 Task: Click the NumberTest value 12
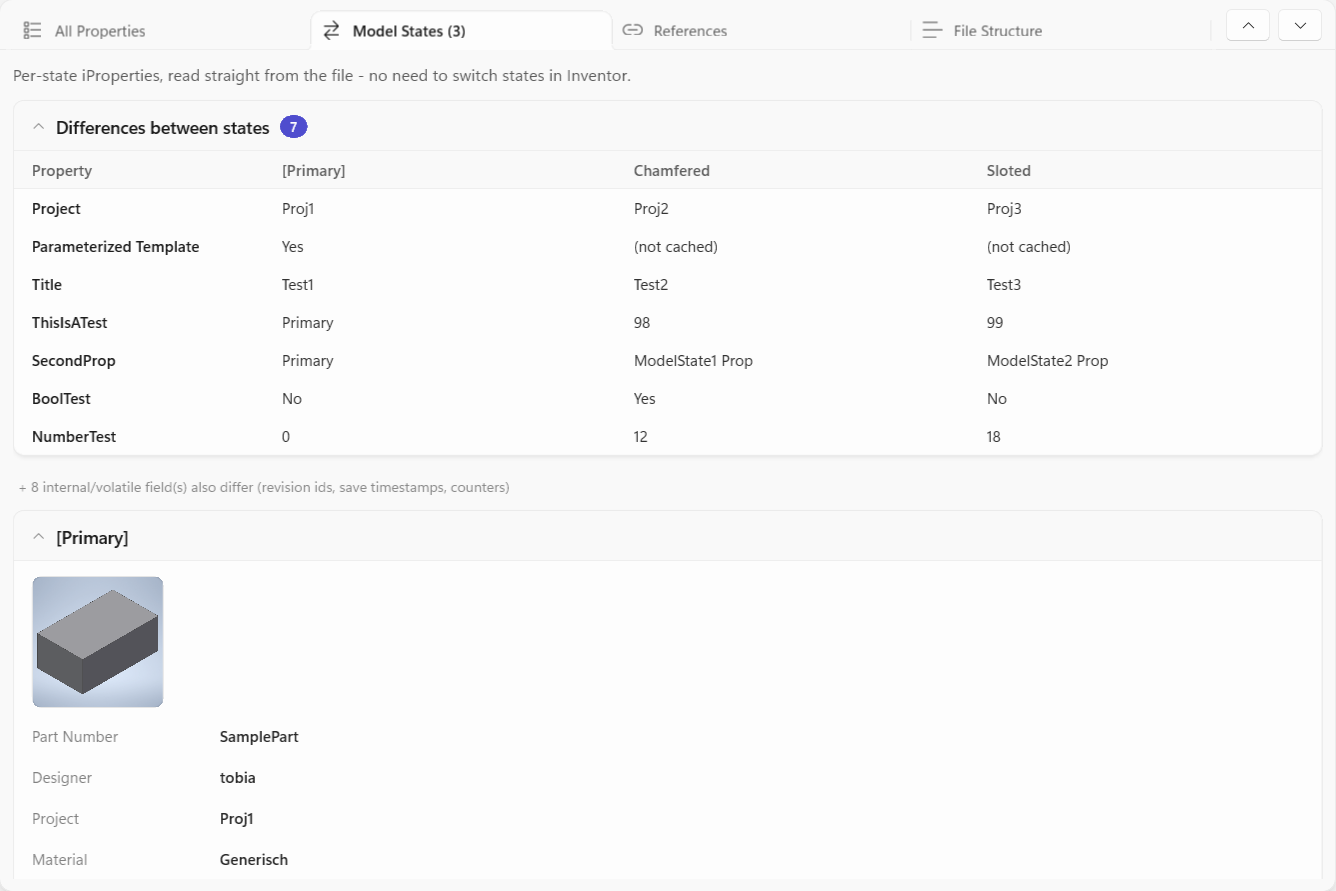(x=641, y=437)
